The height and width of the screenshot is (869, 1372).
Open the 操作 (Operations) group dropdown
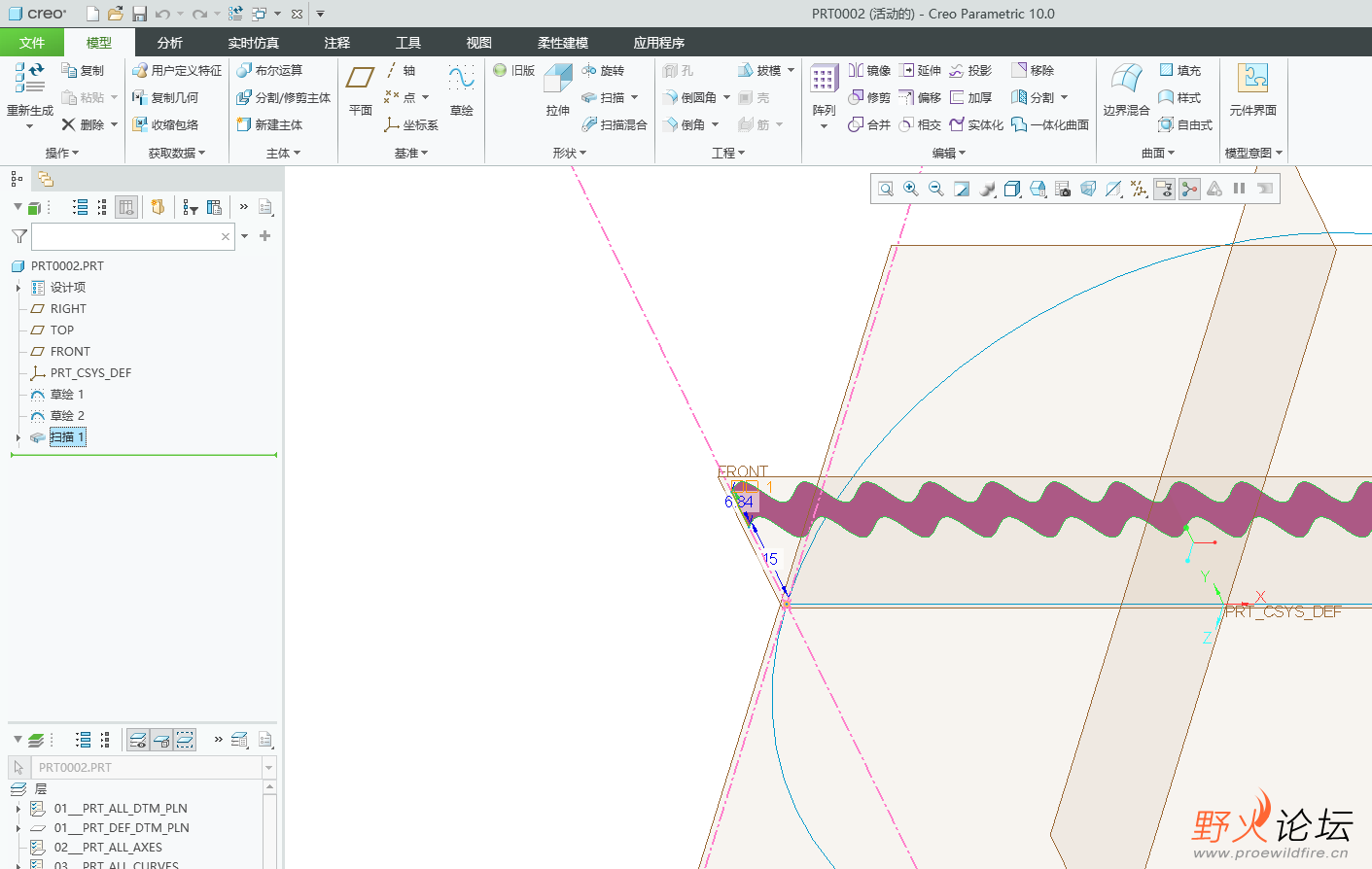(x=62, y=153)
